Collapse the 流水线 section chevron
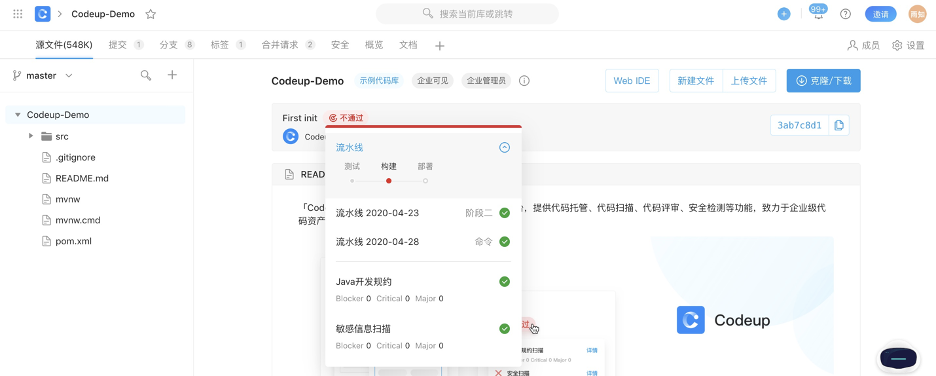Viewport: 936px width, 376px height. click(504, 147)
